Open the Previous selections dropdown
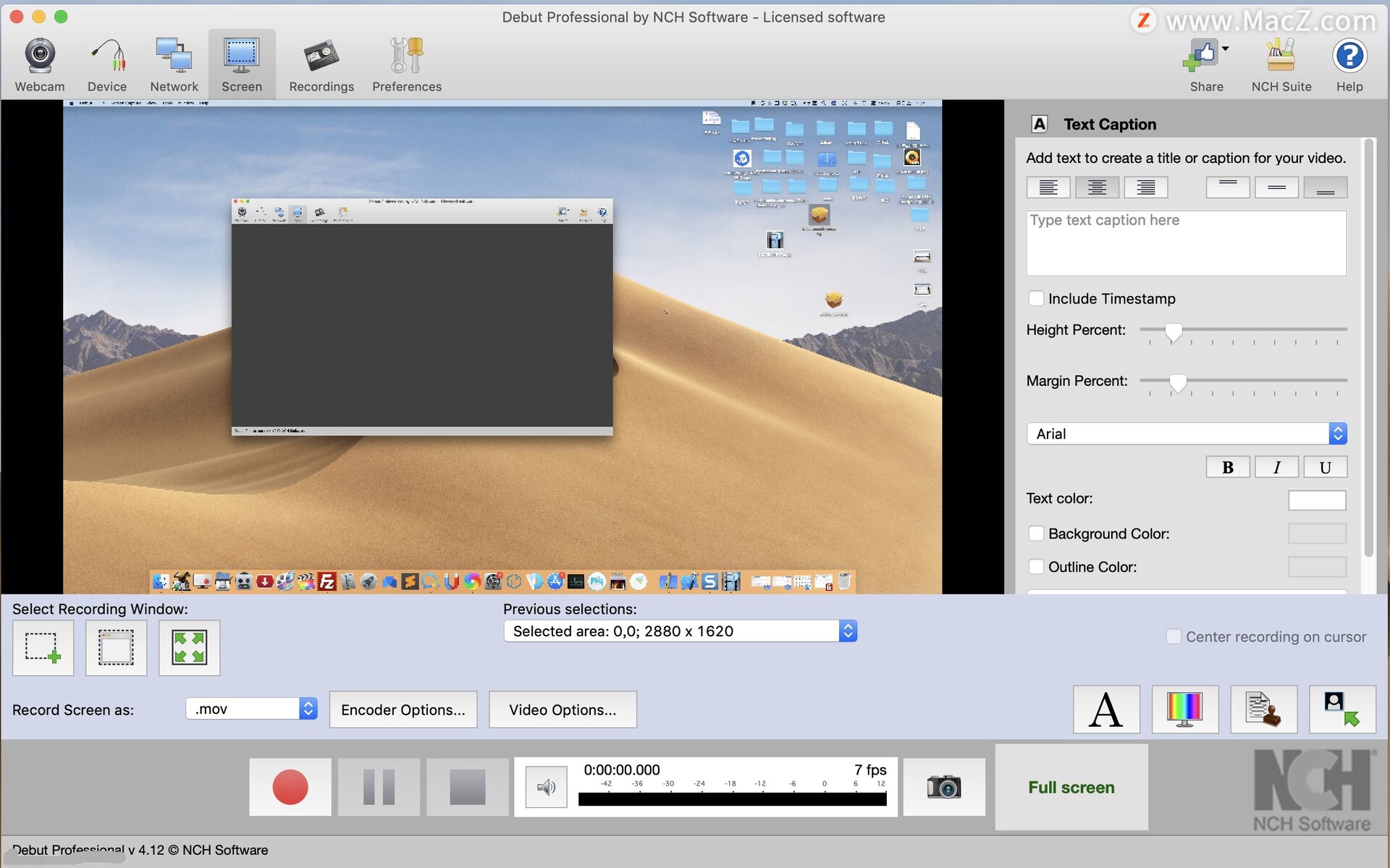1390x868 pixels. [680, 631]
